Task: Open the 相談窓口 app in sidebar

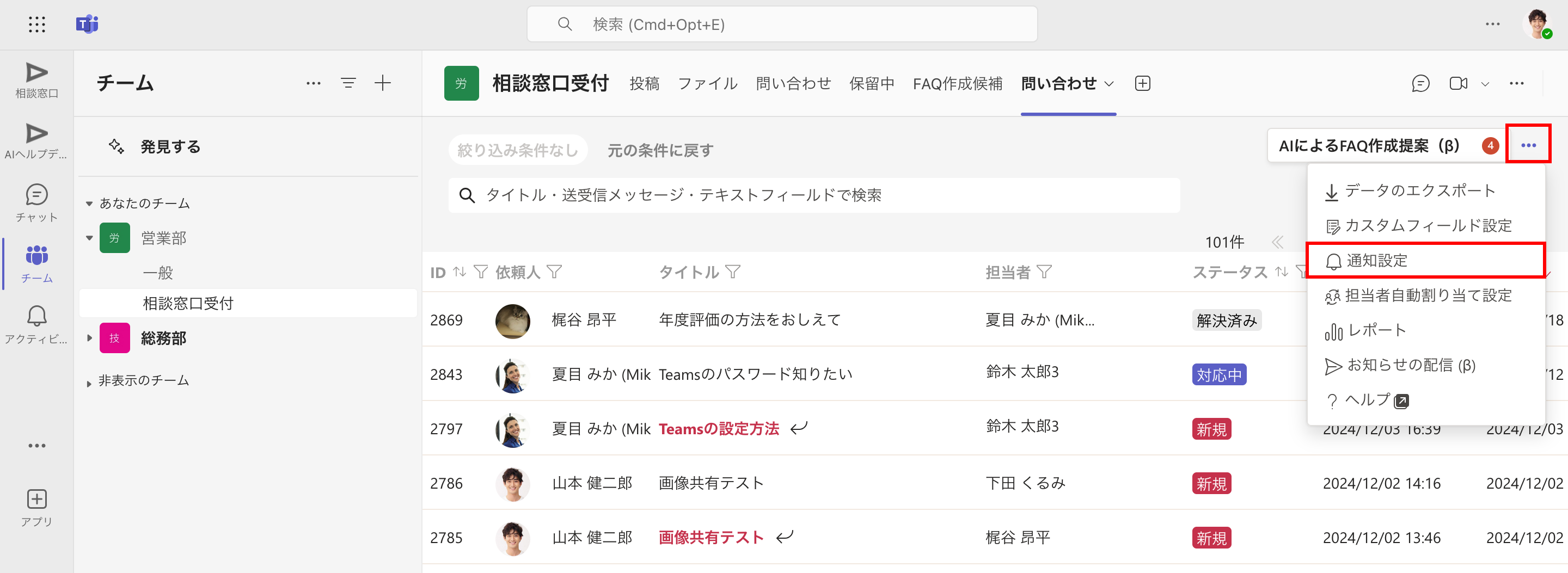Action: coord(36,81)
